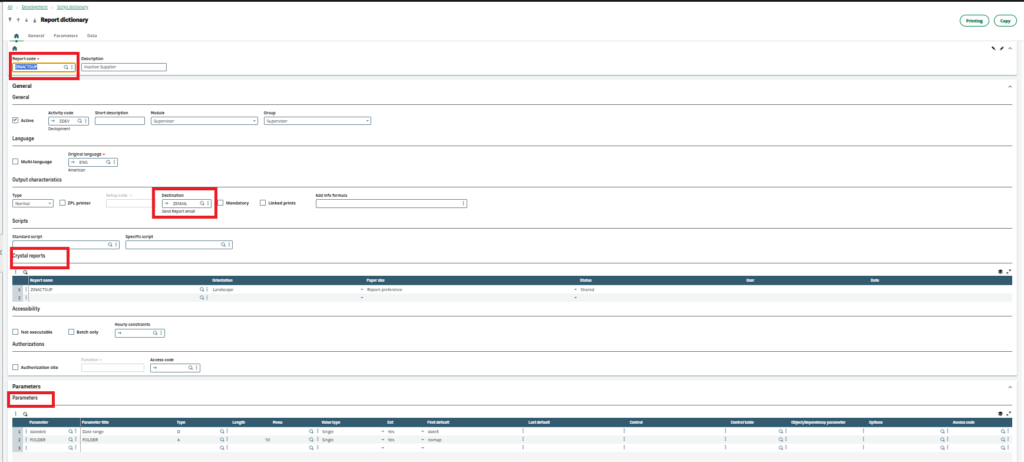Search Access code lookup icon
1024x462 pixels.
coord(190,368)
